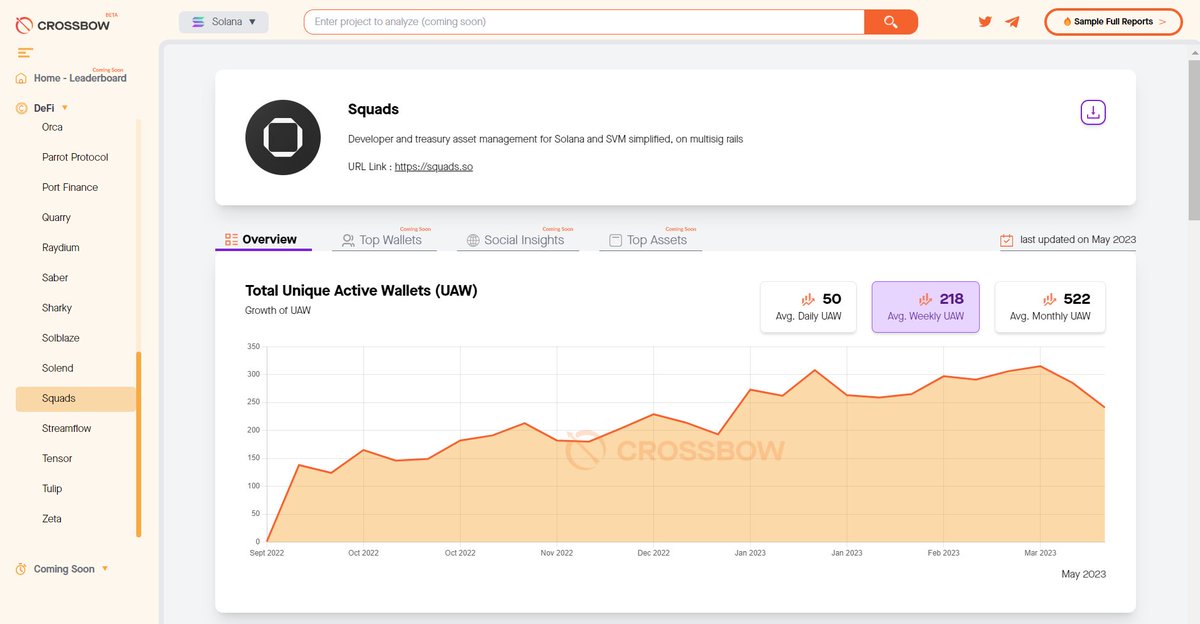Switch to the Top Wallets tab
1200x624 pixels.
coord(382,240)
